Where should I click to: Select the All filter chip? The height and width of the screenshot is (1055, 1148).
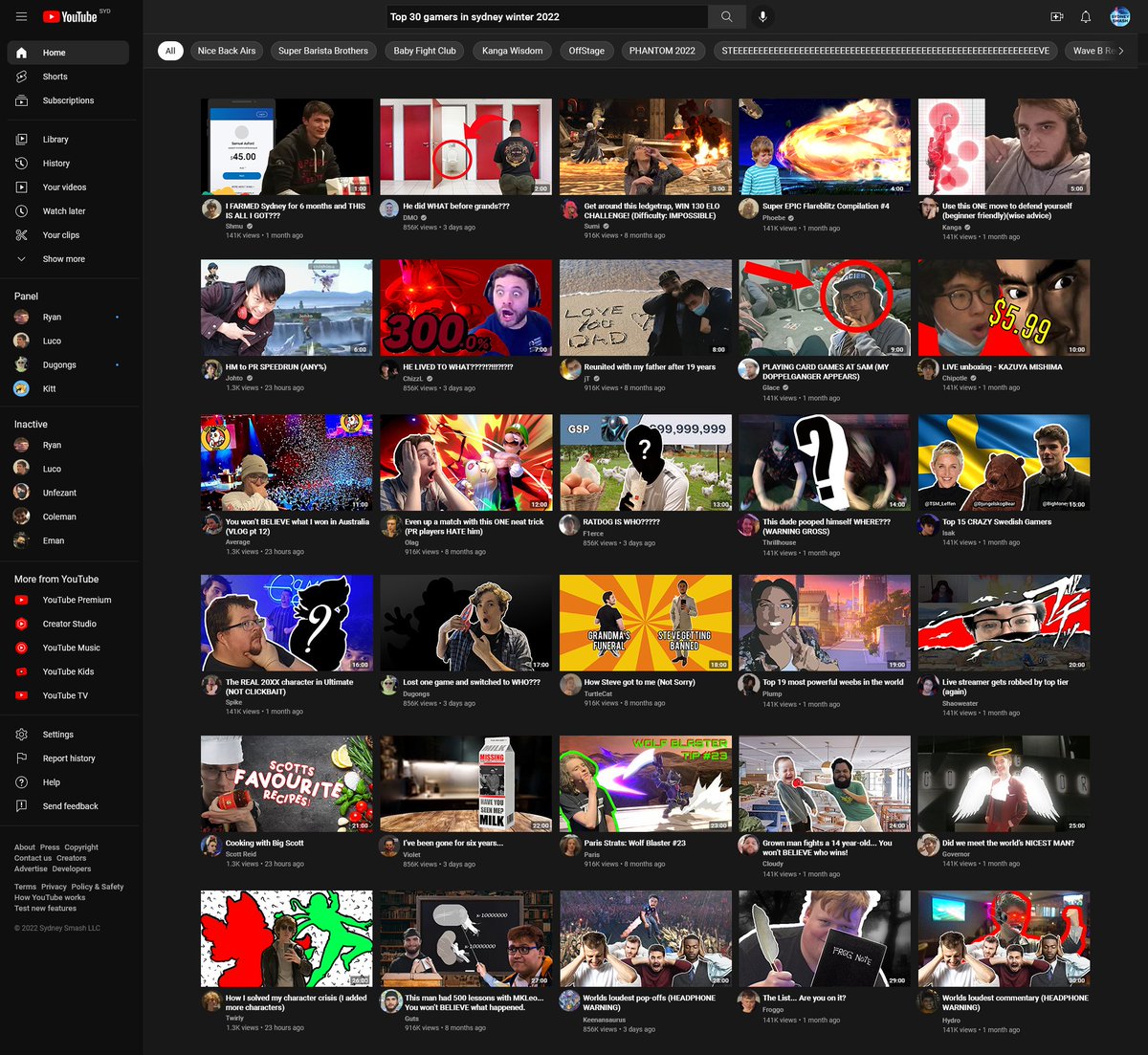170,51
